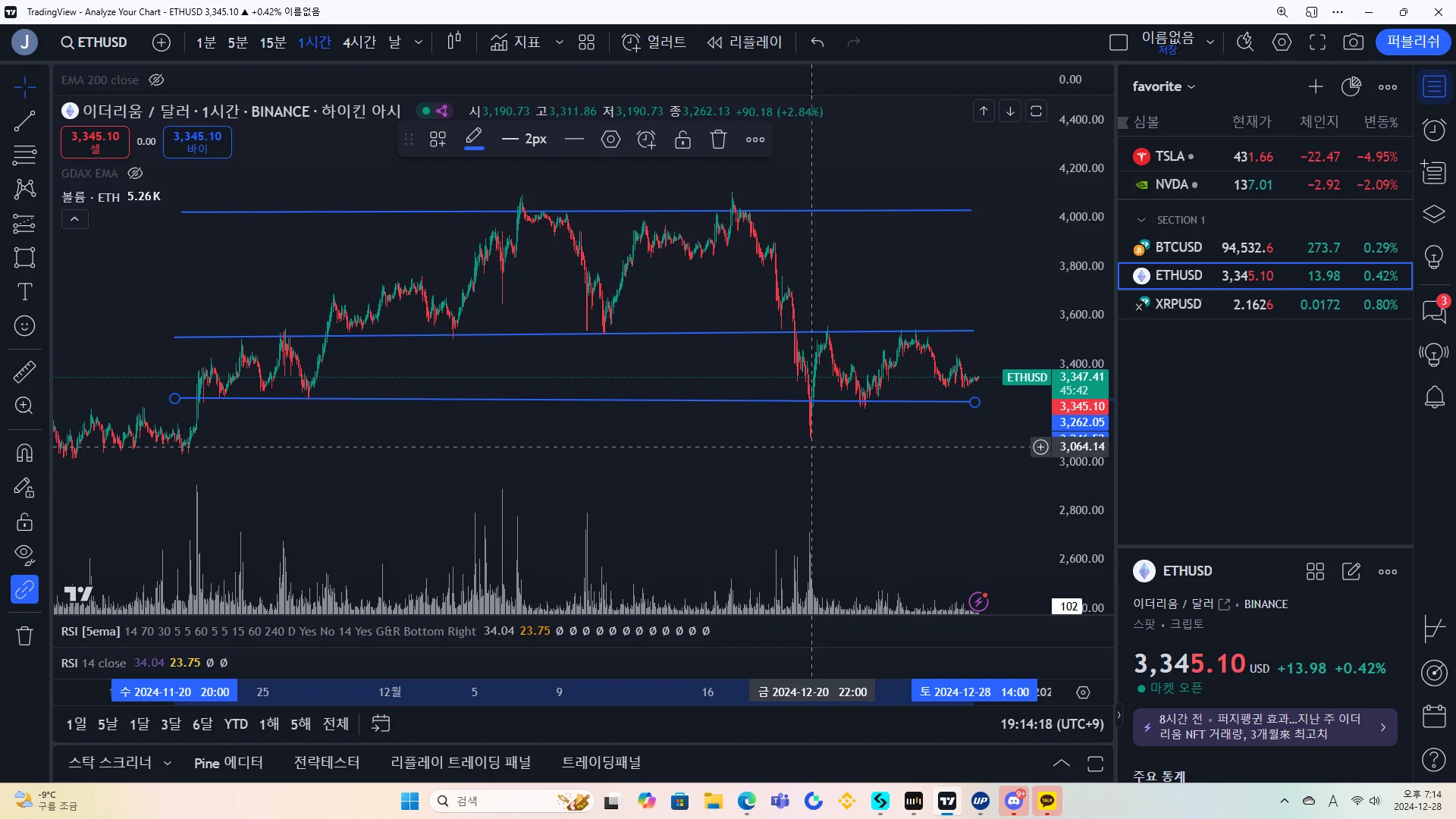The height and width of the screenshot is (819, 1456).
Task: Toggle lock on selected drawing
Action: click(x=682, y=140)
